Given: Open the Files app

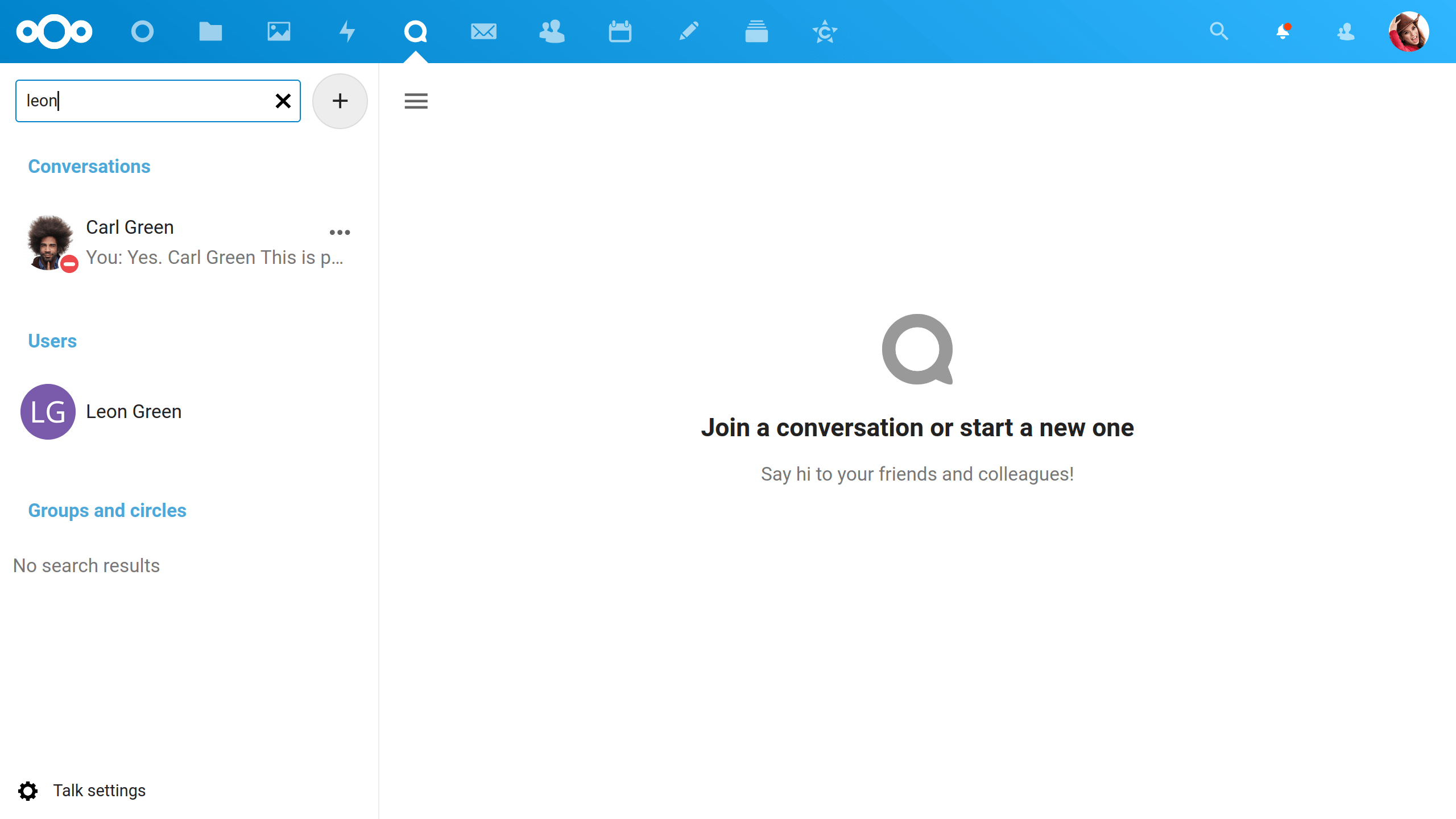Looking at the screenshot, I should [x=211, y=31].
